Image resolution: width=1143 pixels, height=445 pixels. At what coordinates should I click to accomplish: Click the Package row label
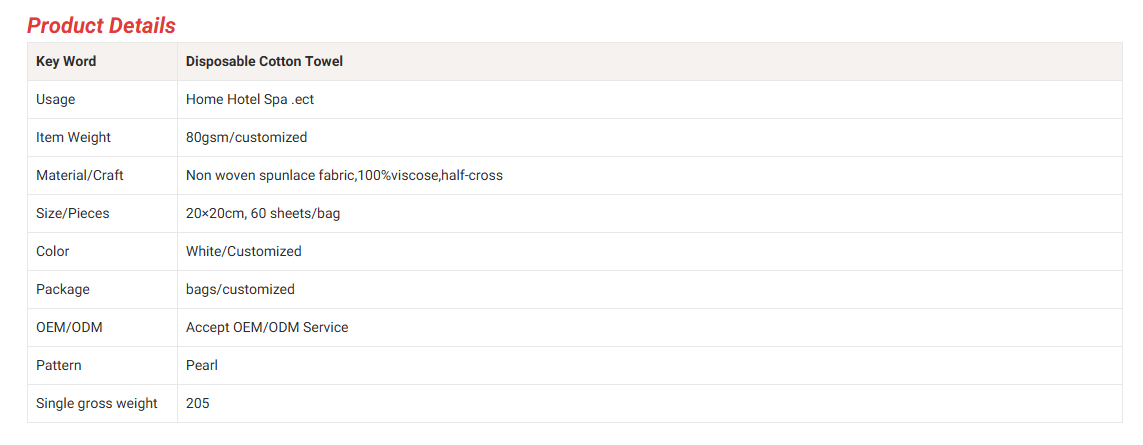point(63,289)
